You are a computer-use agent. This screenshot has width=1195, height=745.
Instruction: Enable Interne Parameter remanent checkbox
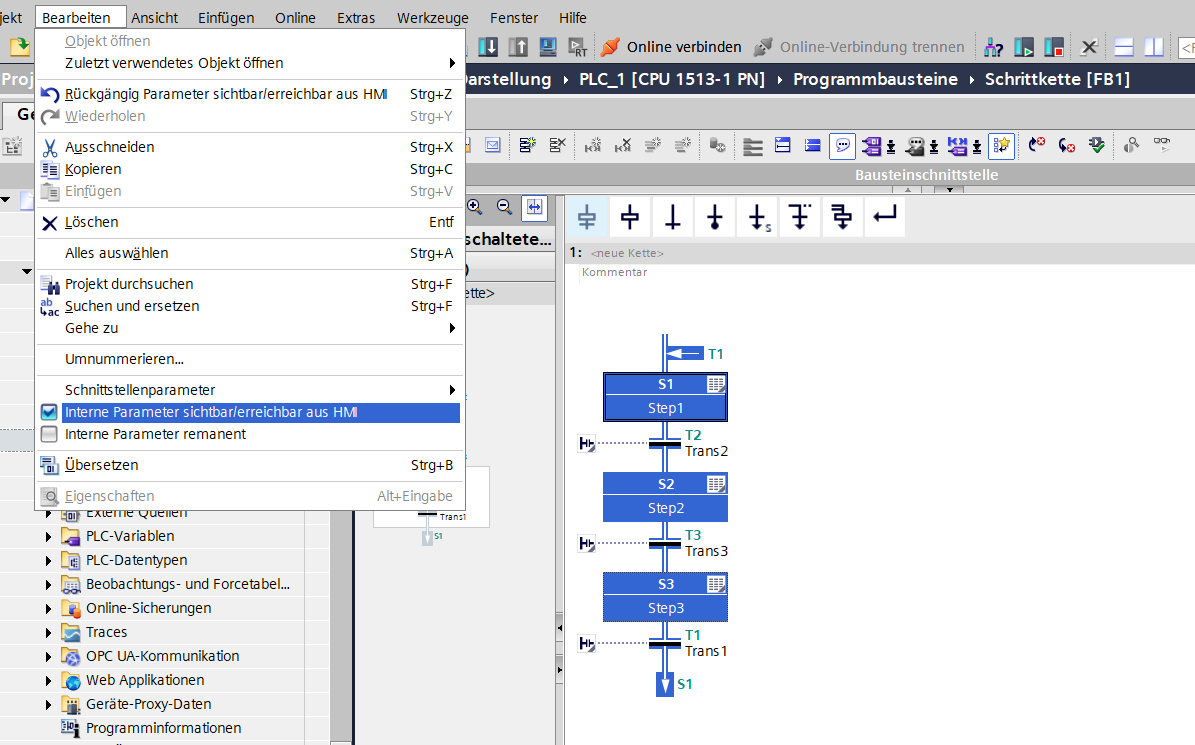coord(49,434)
